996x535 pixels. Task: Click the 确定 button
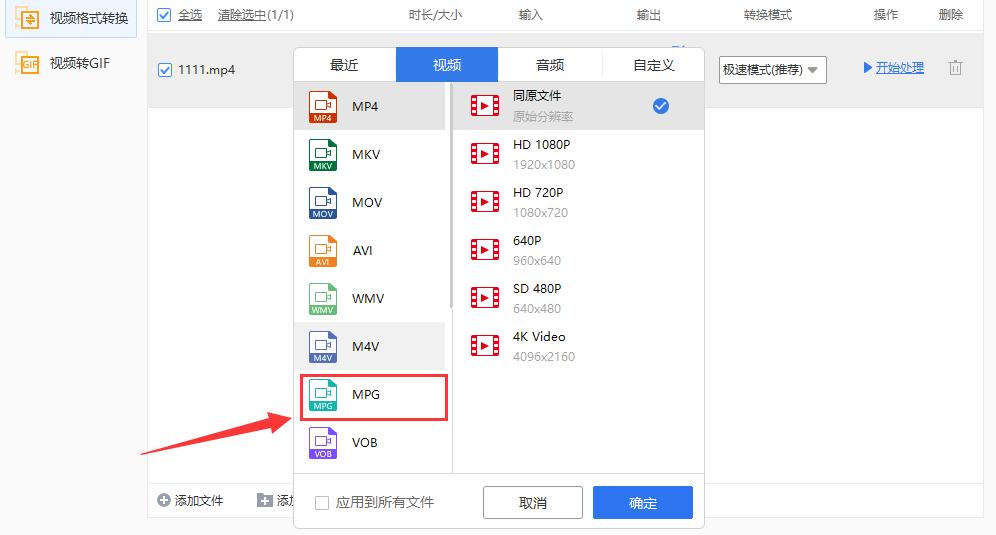[643, 503]
